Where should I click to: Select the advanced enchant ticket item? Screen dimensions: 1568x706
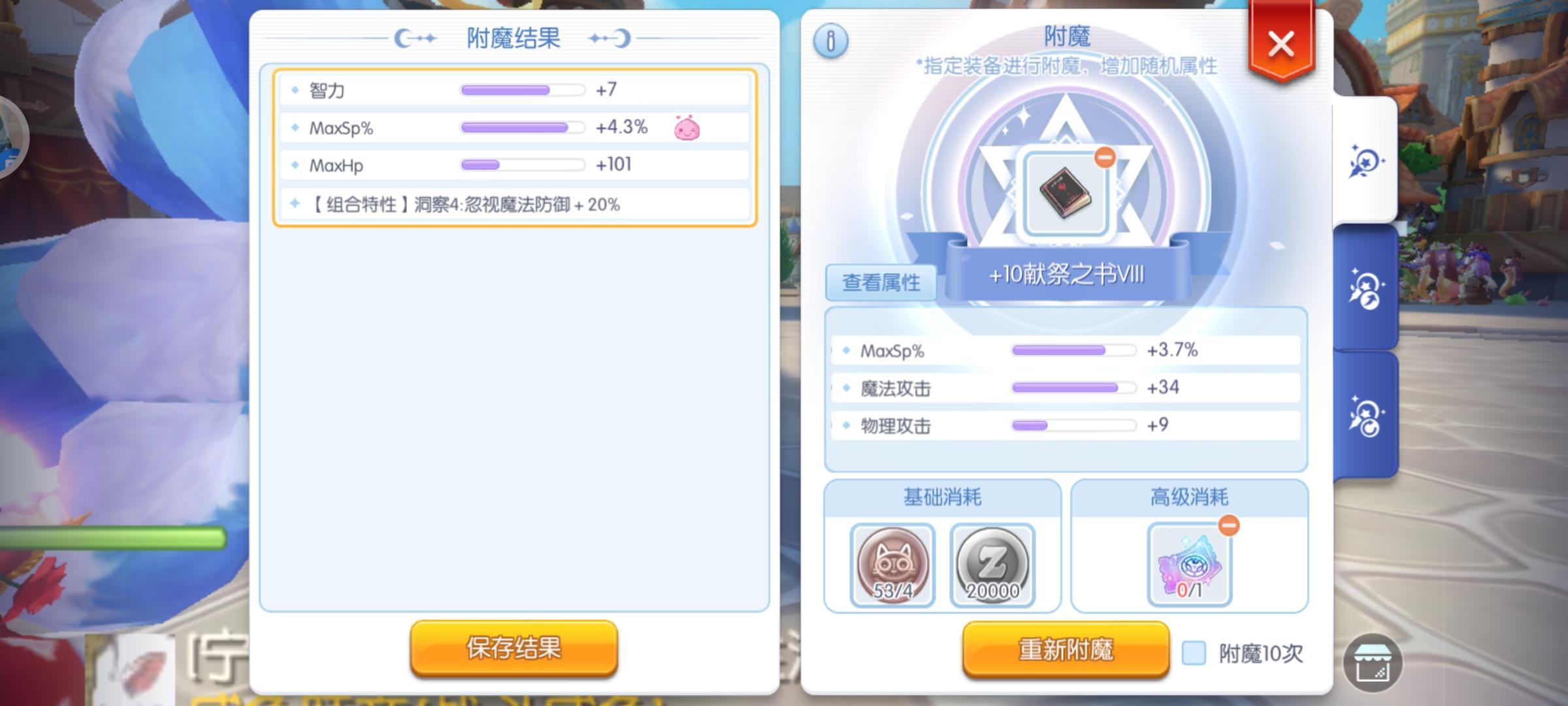coord(1190,565)
